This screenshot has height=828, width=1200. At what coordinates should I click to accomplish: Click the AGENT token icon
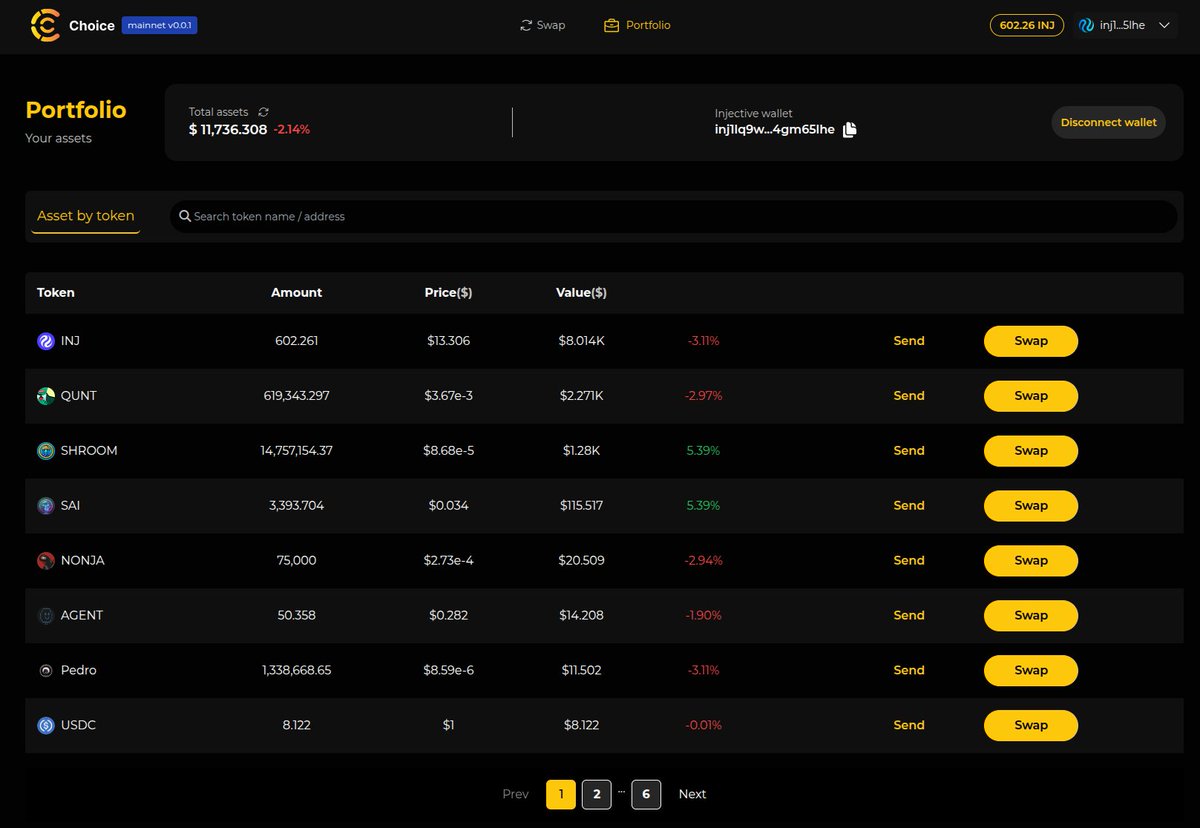(x=45, y=616)
